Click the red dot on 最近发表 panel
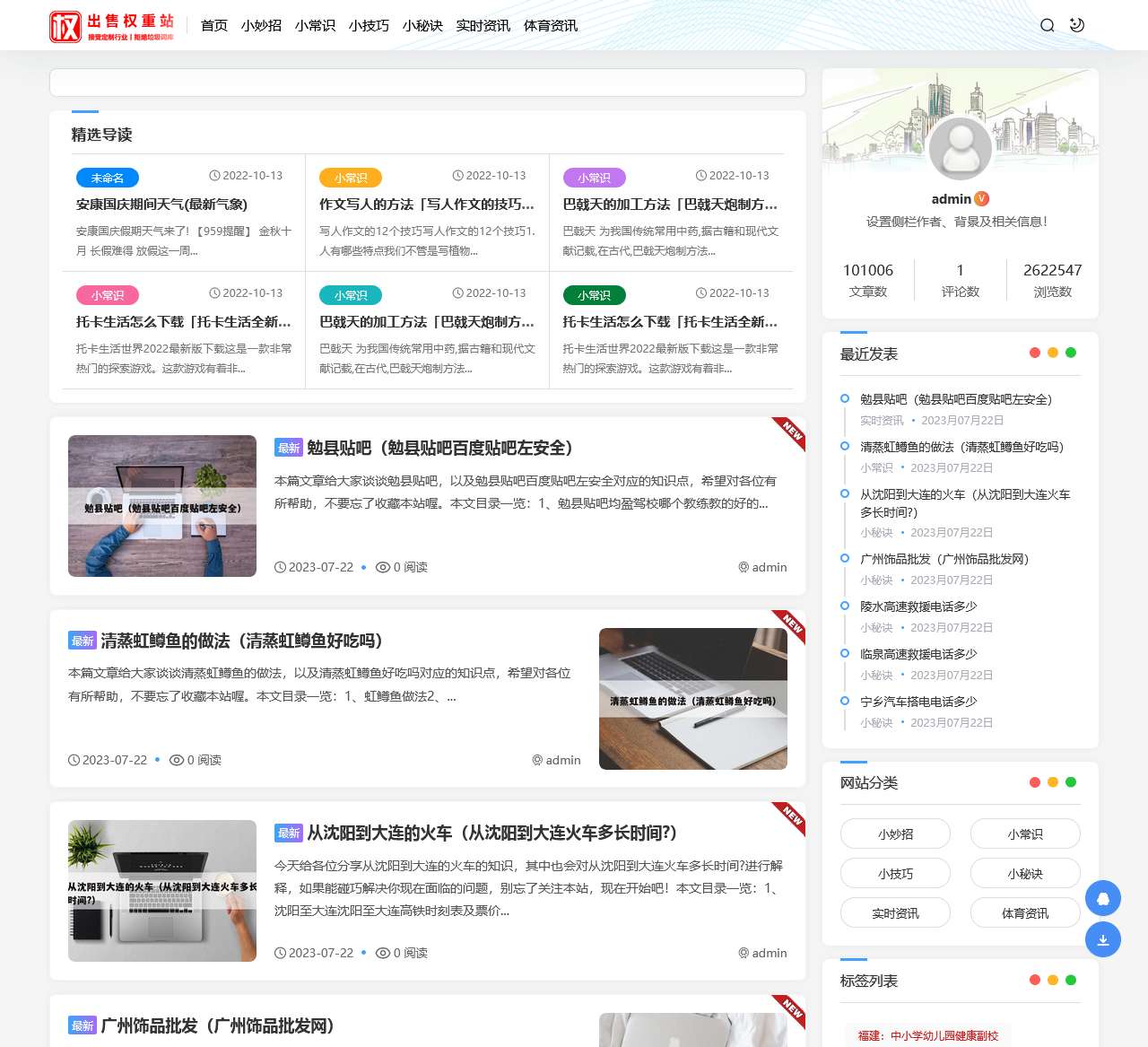The image size is (1148, 1047). [x=1035, y=353]
